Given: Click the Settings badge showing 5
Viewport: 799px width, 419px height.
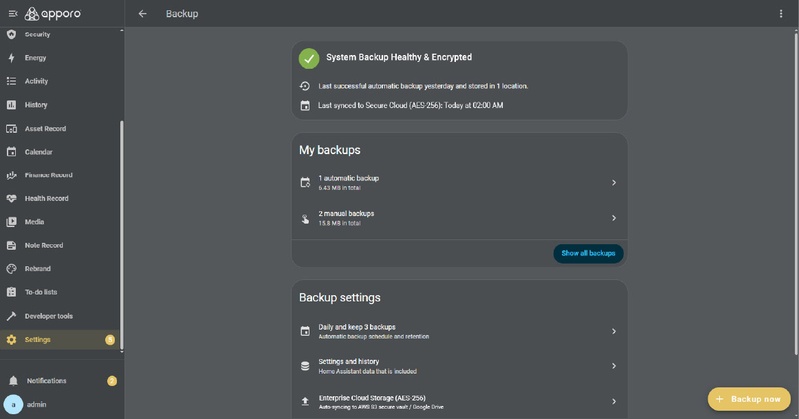Looking at the screenshot, I should click(110, 339).
